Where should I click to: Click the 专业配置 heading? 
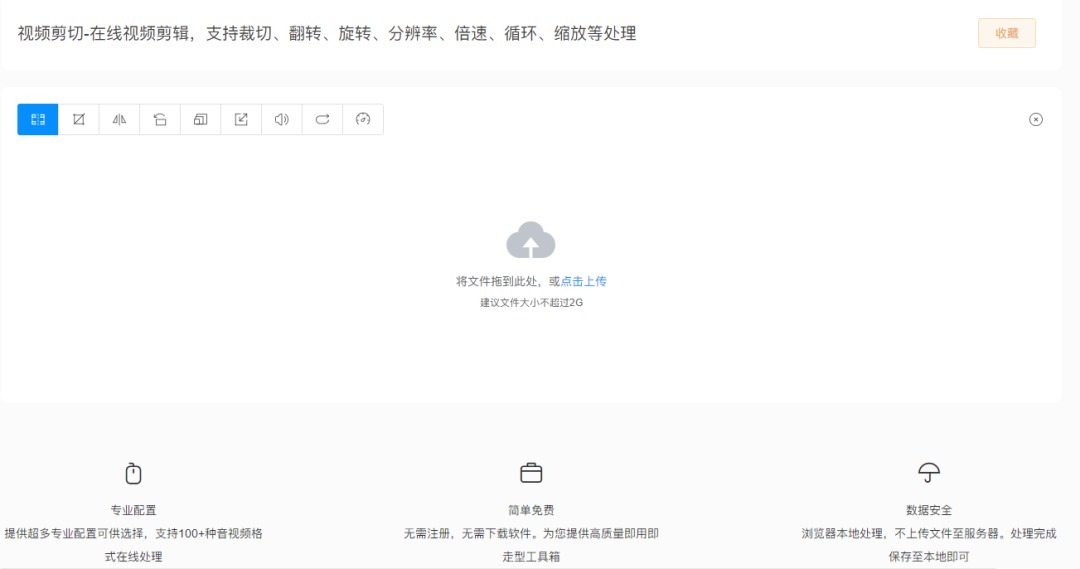pos(133,510)
